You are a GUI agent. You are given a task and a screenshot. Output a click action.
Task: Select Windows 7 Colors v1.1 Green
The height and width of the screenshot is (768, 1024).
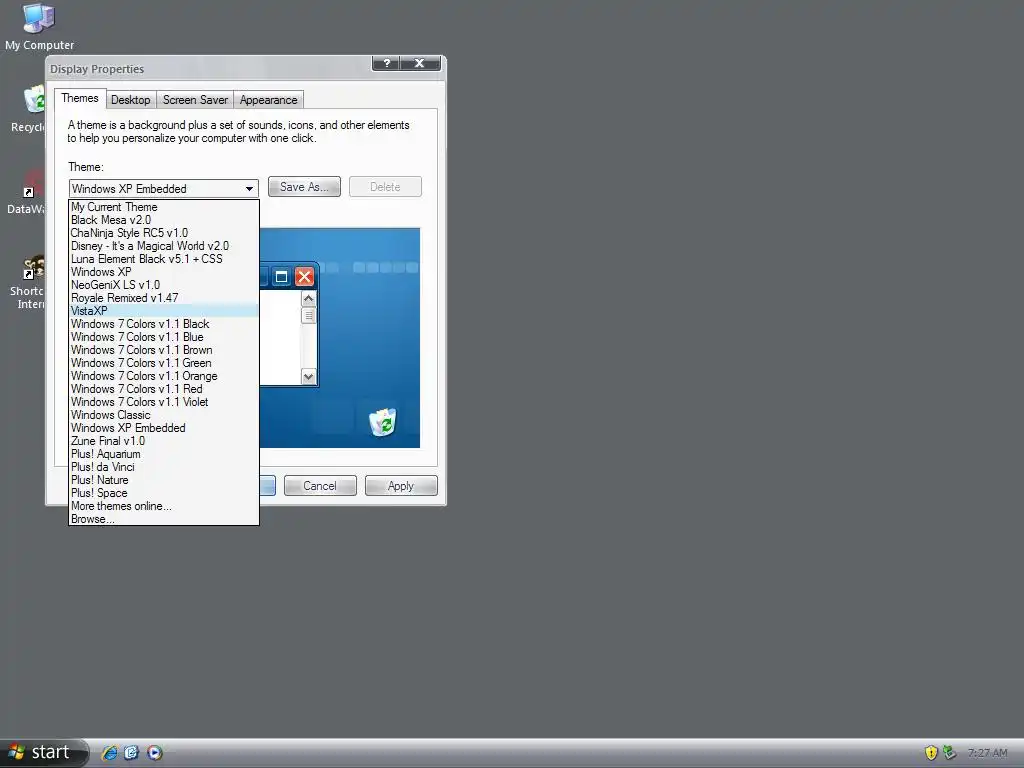[x=164, y=363]
